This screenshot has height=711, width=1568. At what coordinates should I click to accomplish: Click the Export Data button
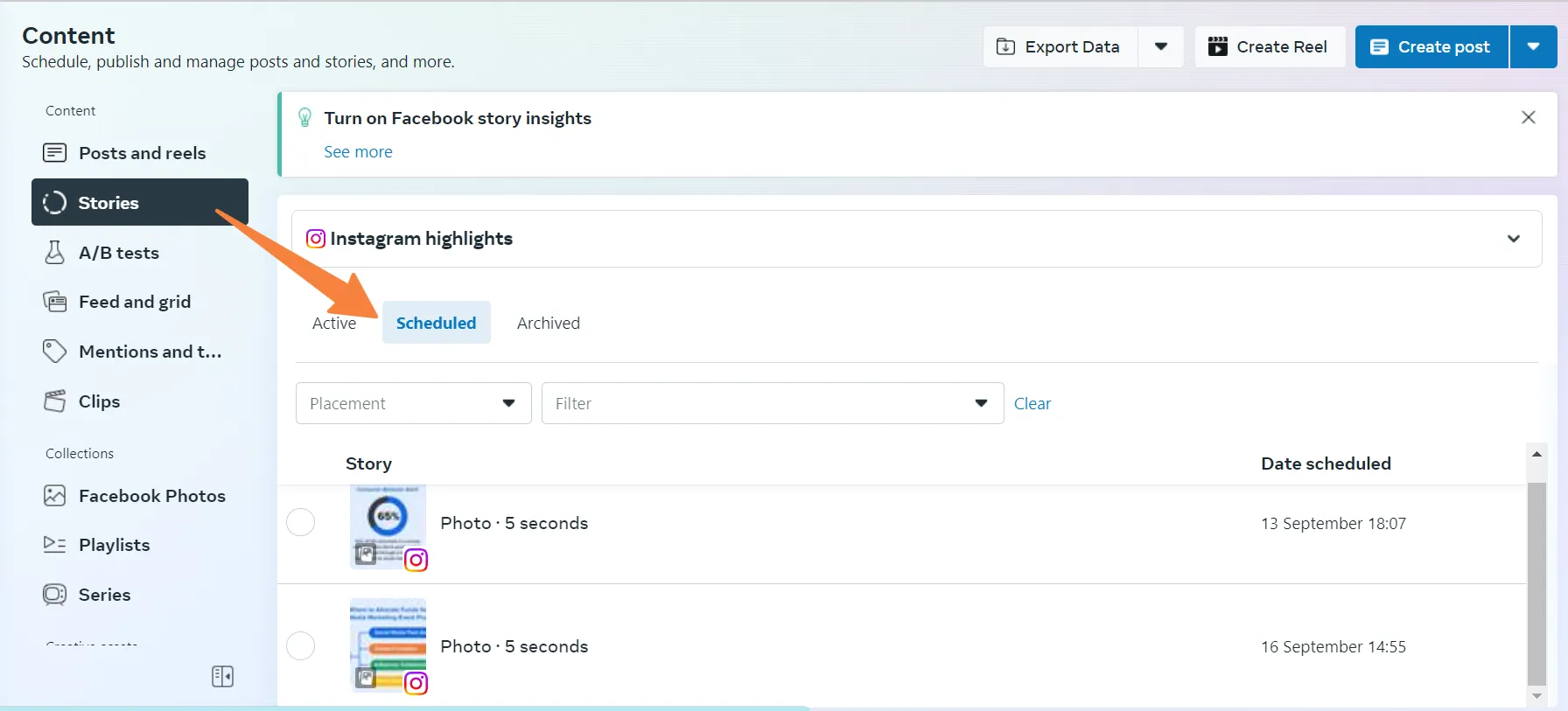(1060, 46)
